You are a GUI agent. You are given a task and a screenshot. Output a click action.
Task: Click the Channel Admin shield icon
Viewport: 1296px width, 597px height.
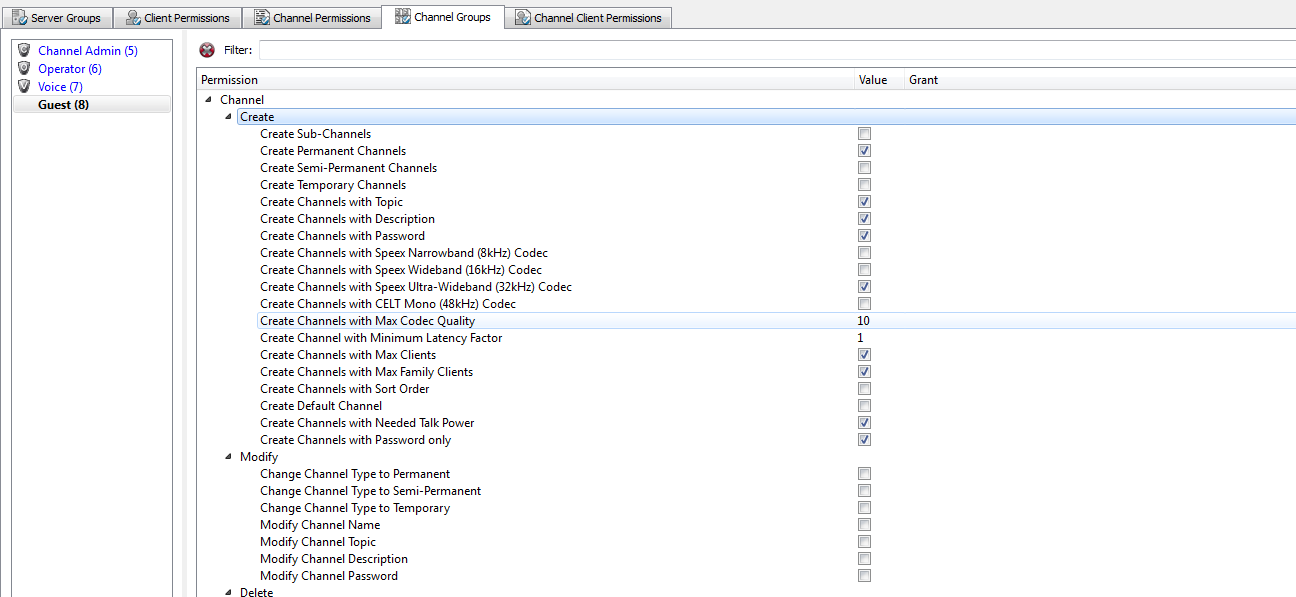click(25, 50)
